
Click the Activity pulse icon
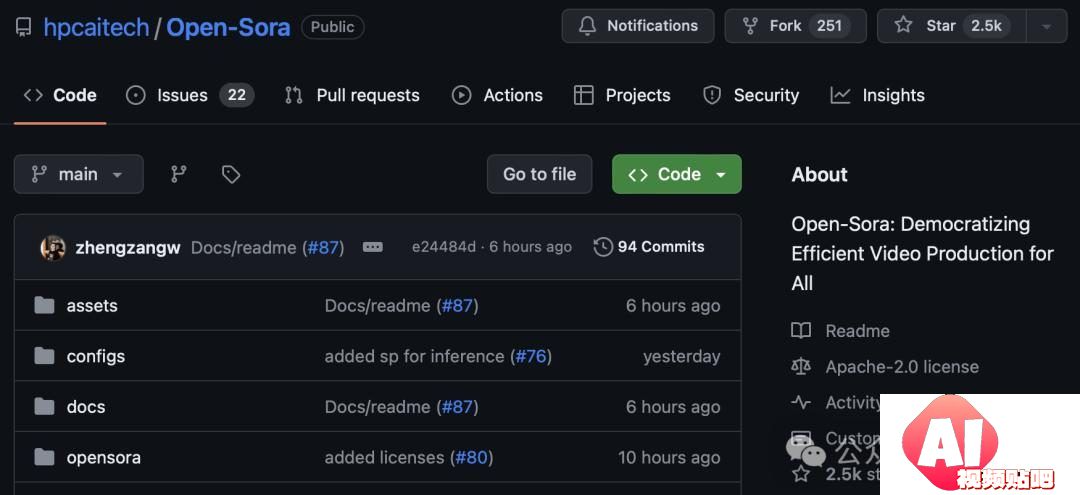coord(801,402)
